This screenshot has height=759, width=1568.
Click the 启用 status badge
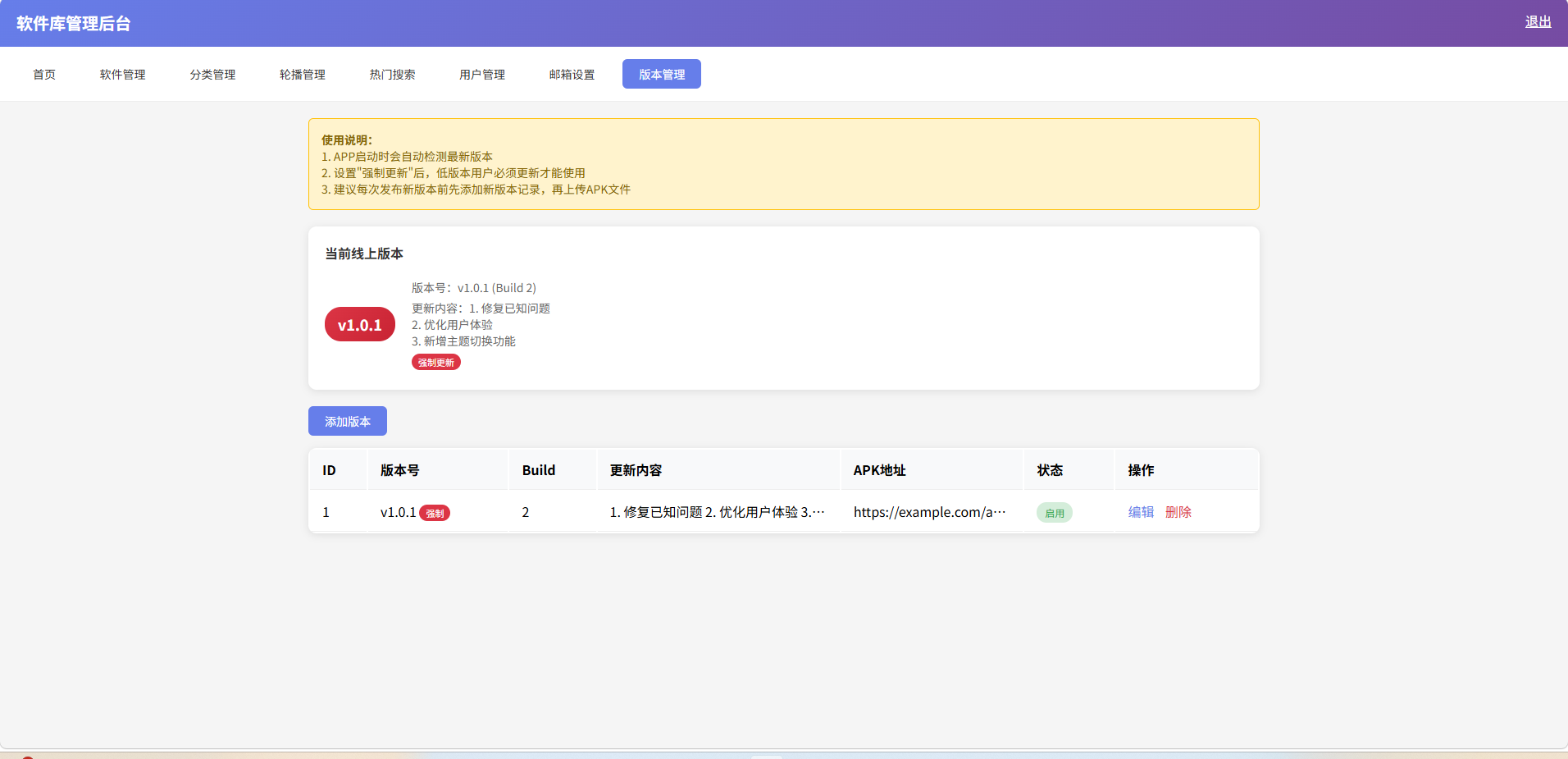[x=1055, y=512]
